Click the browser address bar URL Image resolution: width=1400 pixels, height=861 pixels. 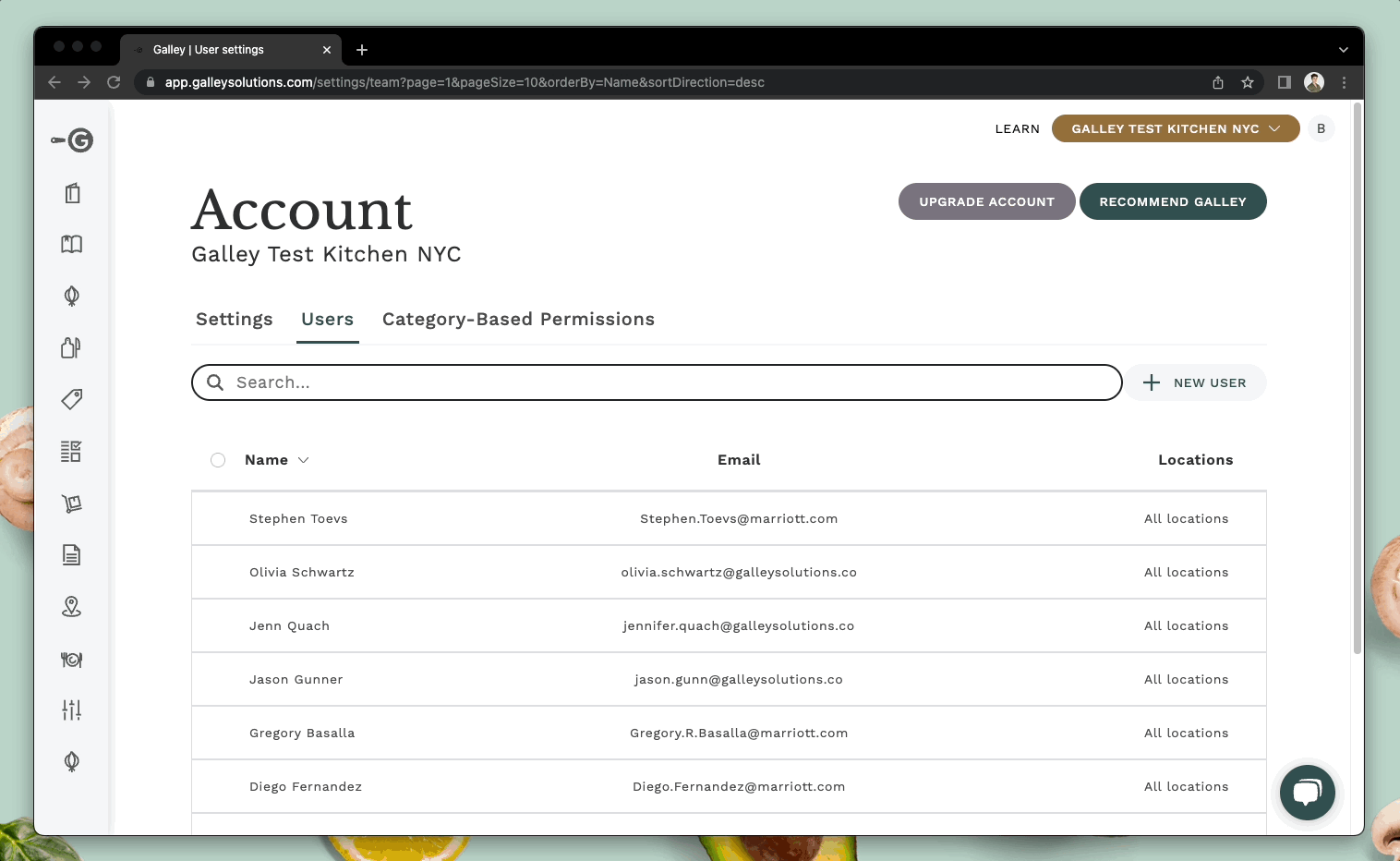click(x=465, y=82)
